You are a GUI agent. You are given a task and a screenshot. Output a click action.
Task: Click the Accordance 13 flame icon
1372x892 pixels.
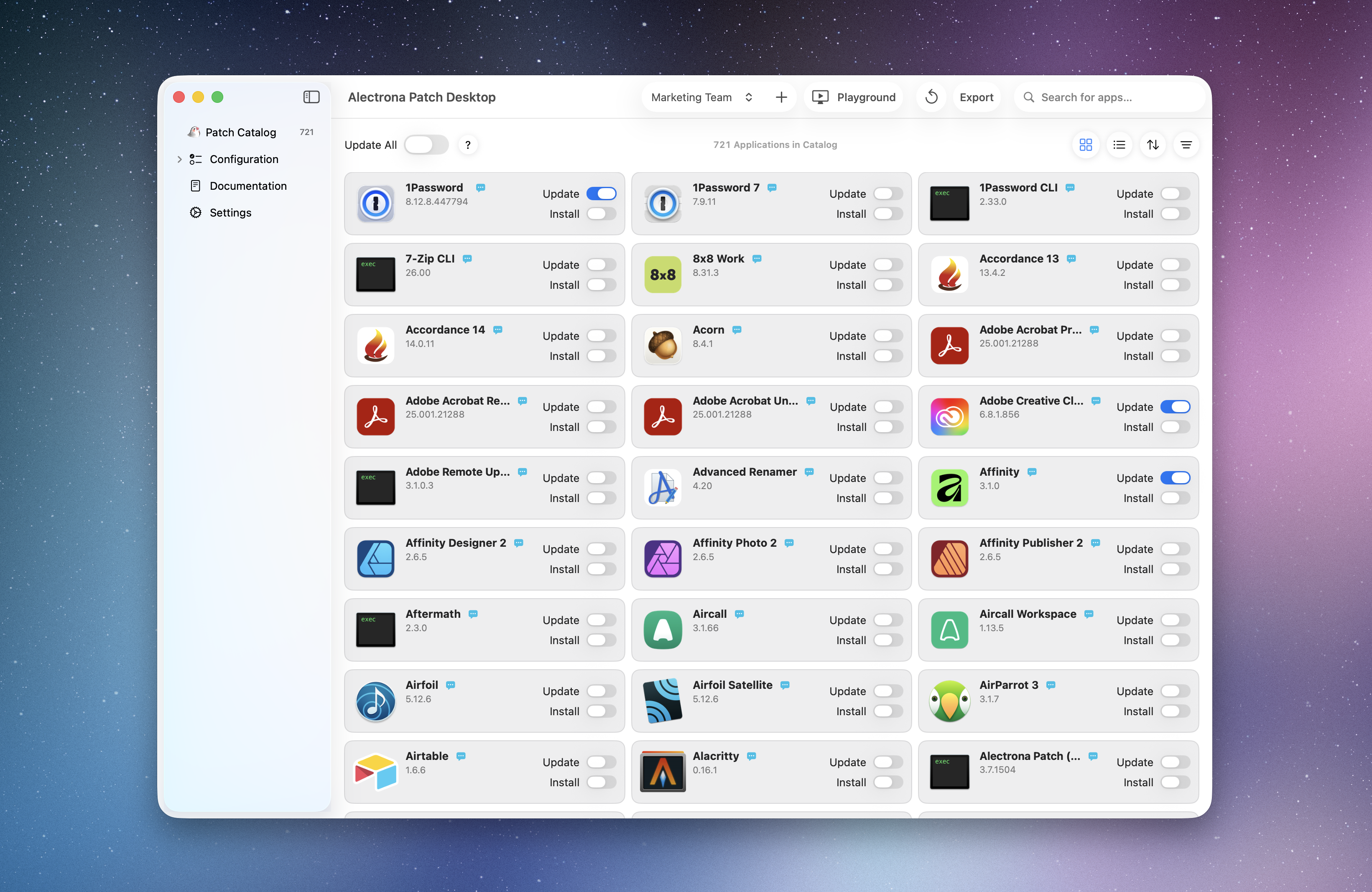click(949, 274)
